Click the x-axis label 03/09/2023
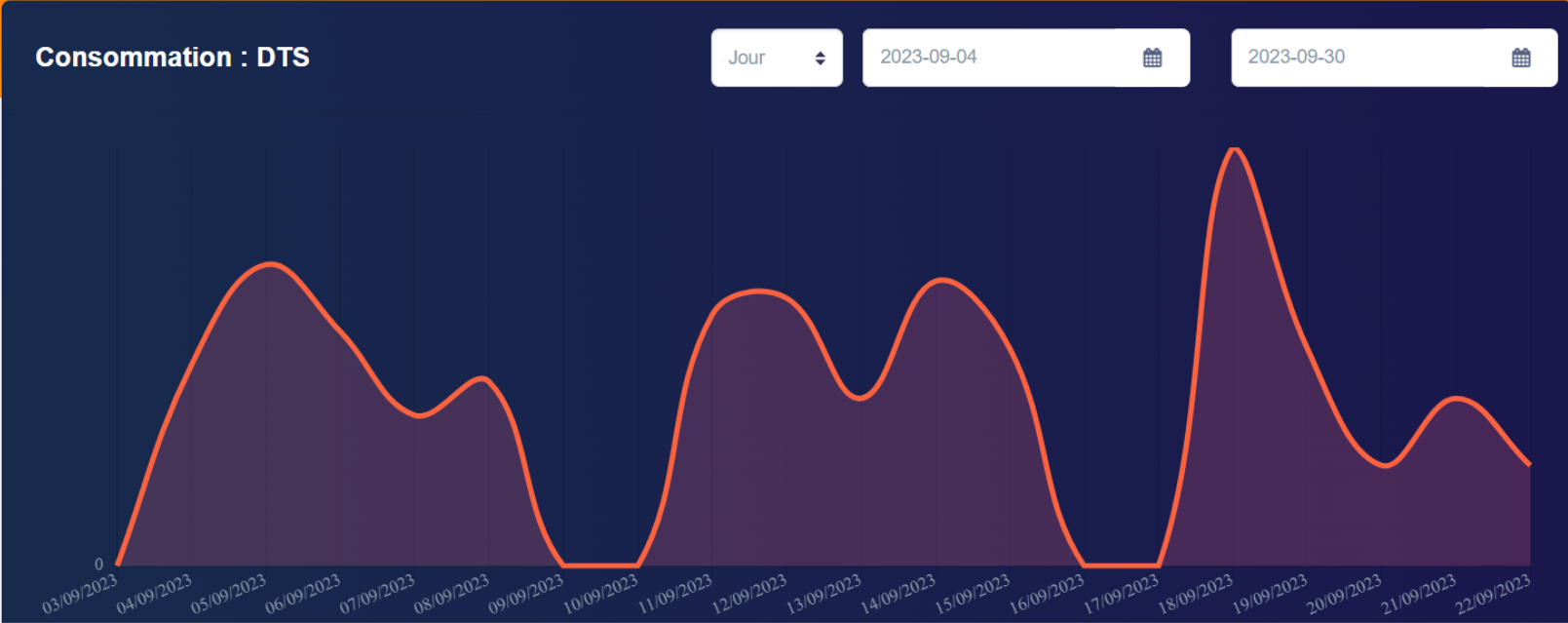 pyautogui.click(x=80, y=594)
